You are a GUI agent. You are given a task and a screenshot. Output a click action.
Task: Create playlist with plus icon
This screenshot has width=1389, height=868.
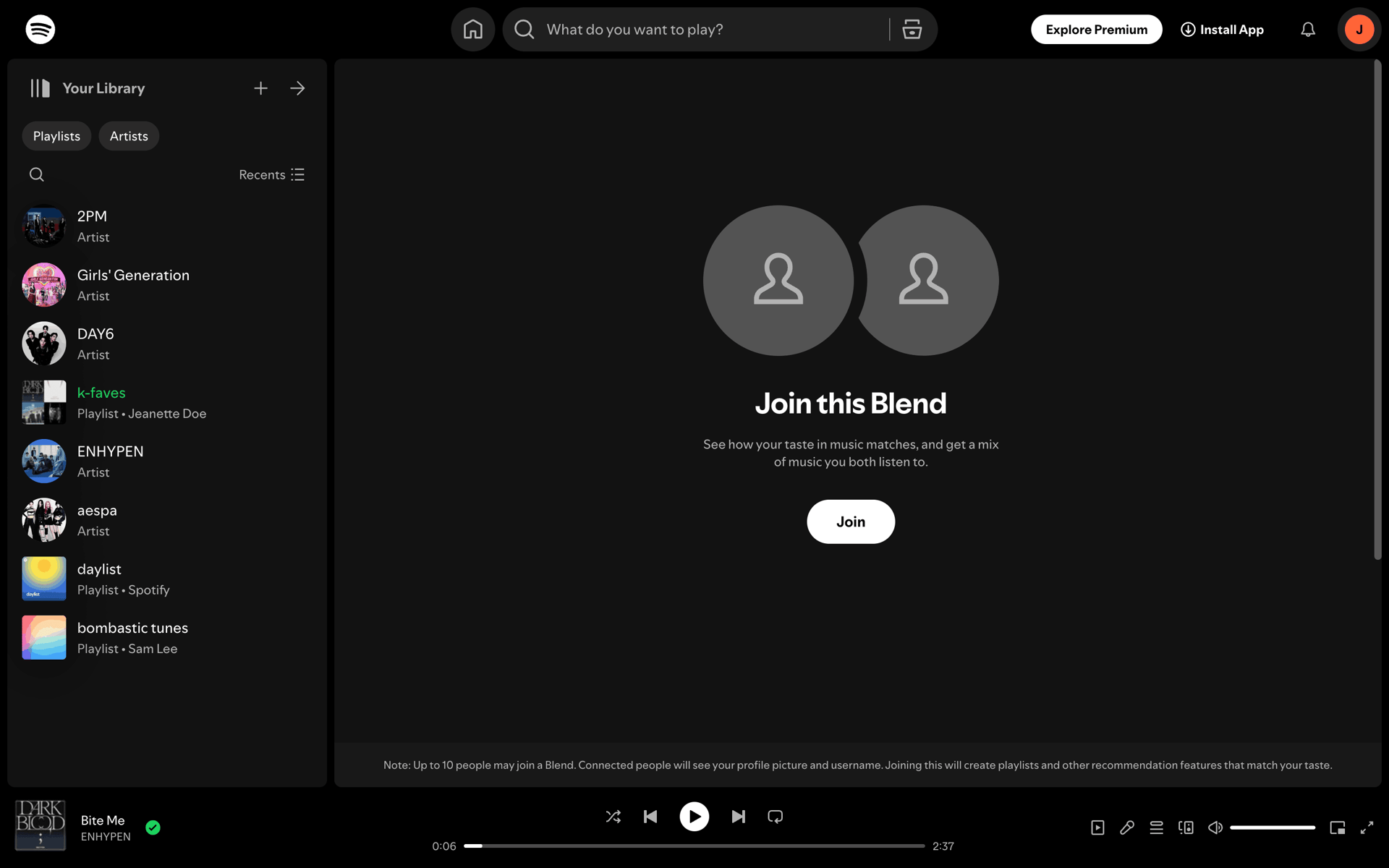click(x=261, y=88)
